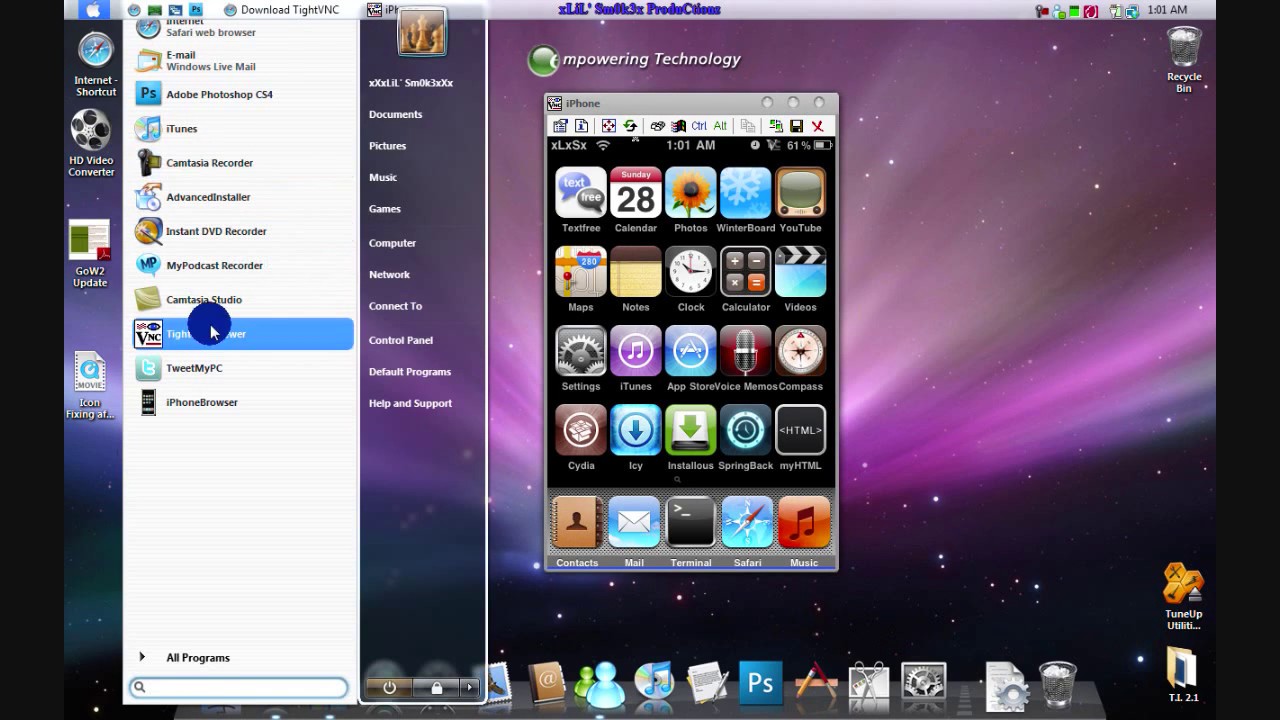Open Recycle Bin desktop icon
The height and width of the screenshot is (720, 1280).
[x=1184, y=60]
